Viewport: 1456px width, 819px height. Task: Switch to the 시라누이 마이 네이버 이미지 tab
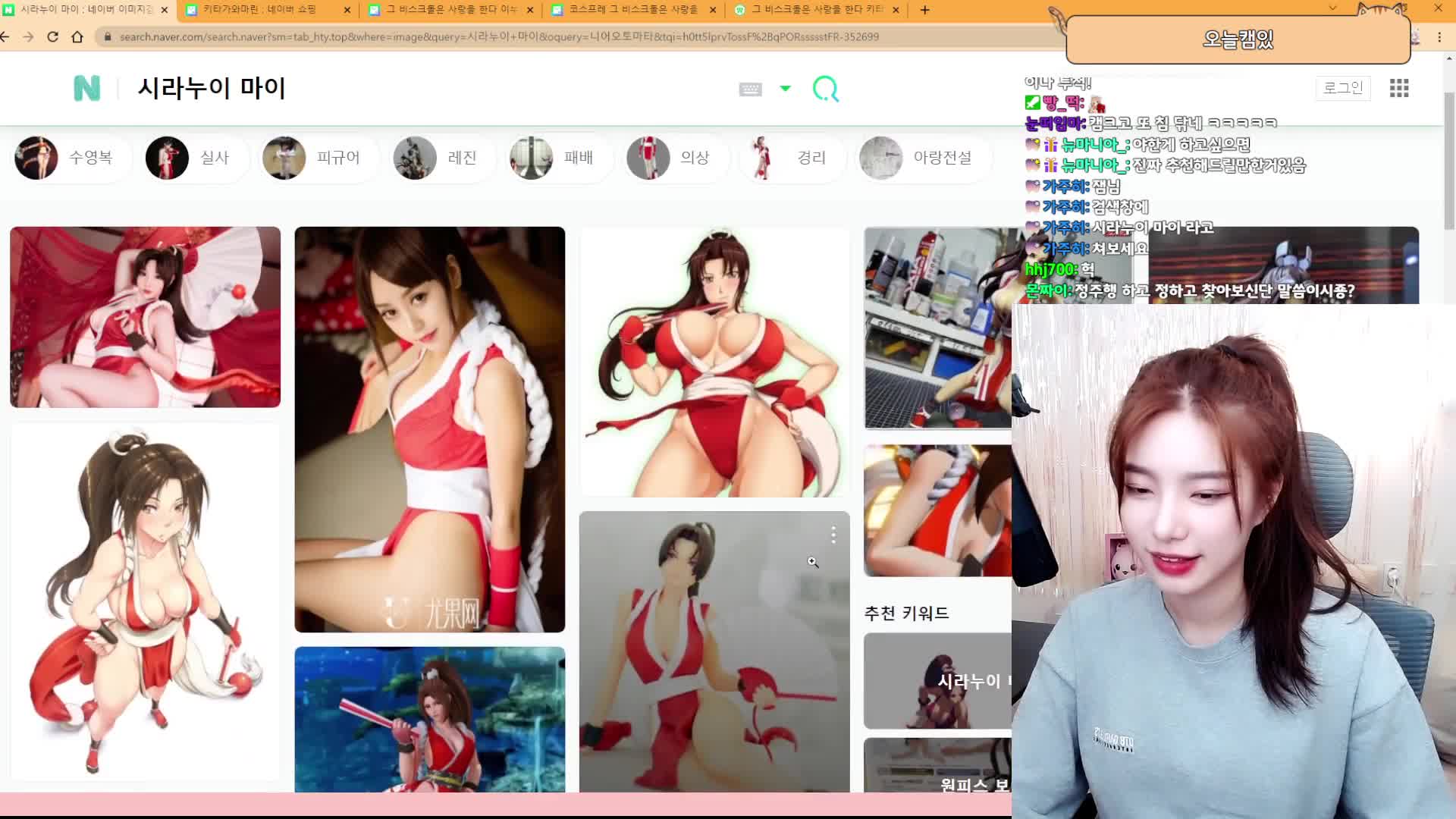click(86, 10)
